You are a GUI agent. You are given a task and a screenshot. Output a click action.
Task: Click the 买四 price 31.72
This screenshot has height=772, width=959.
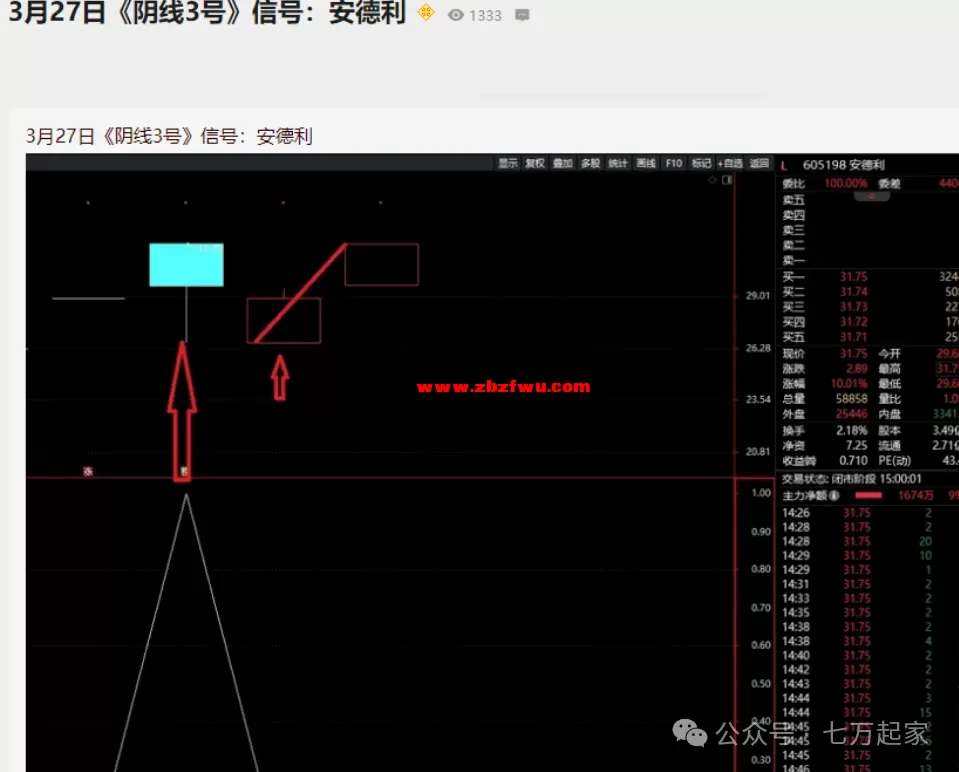[x=853, y=322]
